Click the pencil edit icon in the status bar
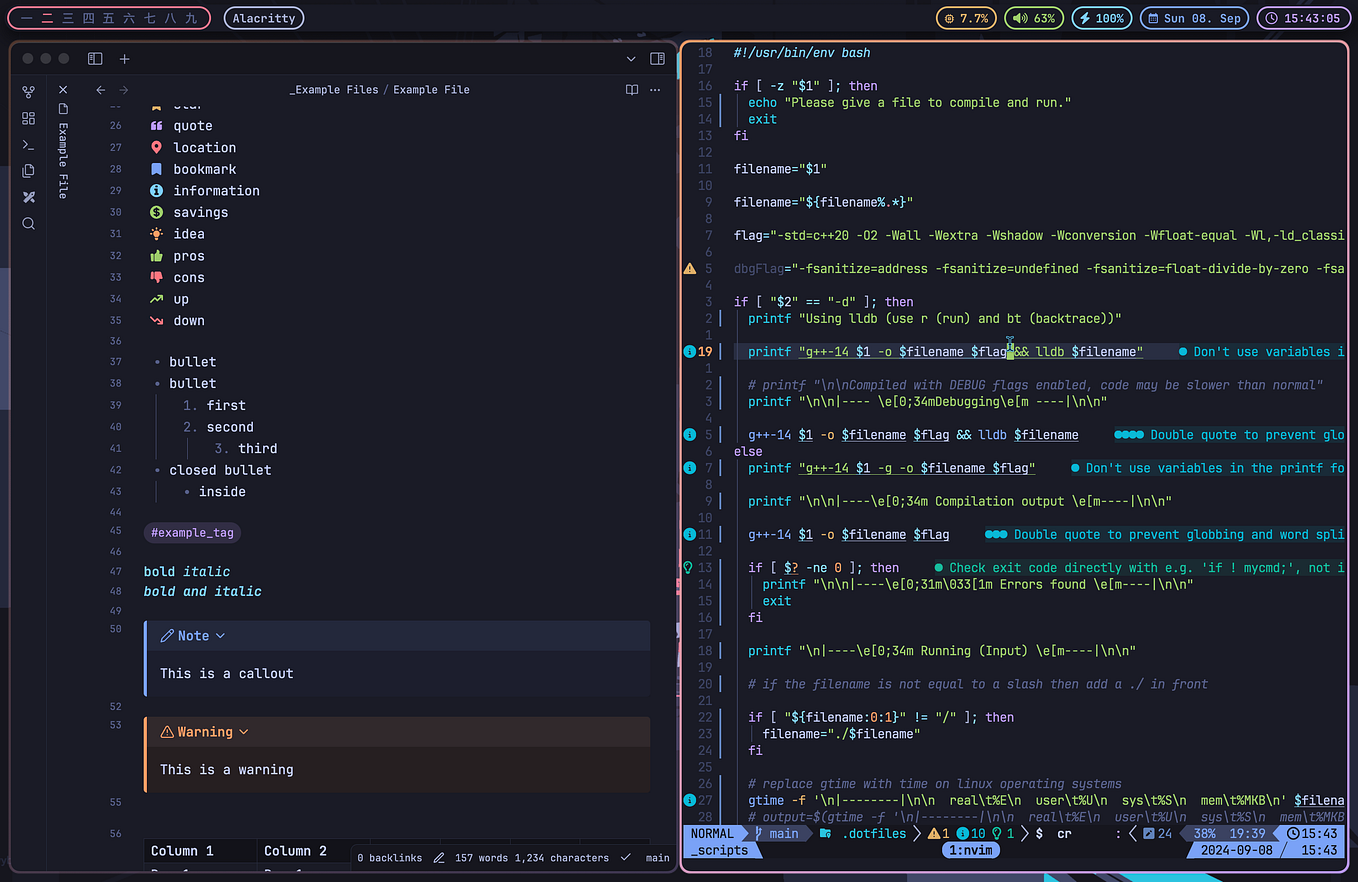This screenshot has height=882, width=1358. [x=440, y=857]
